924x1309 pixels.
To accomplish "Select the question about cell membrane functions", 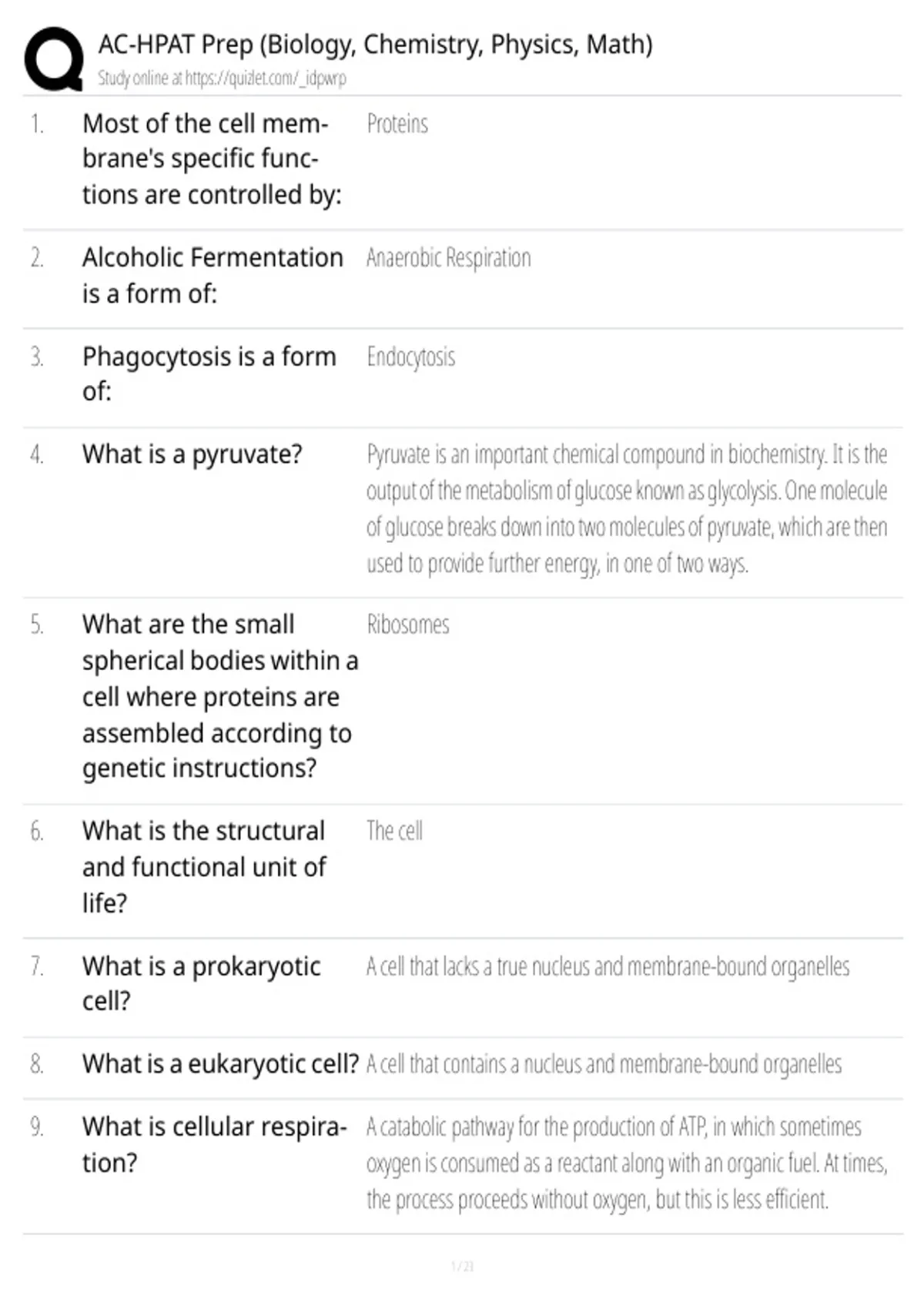I will coord(211,159).
